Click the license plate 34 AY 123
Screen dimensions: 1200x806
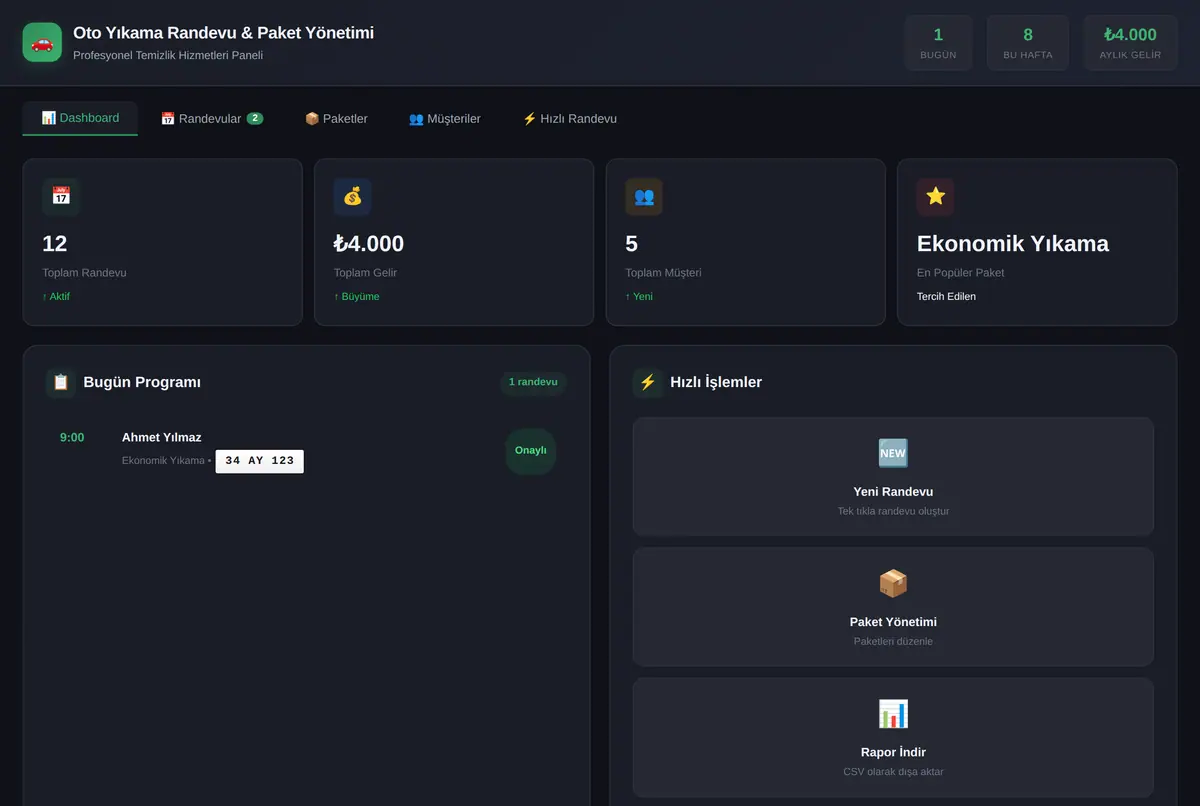pyautogui.click(x=259, y=461)
